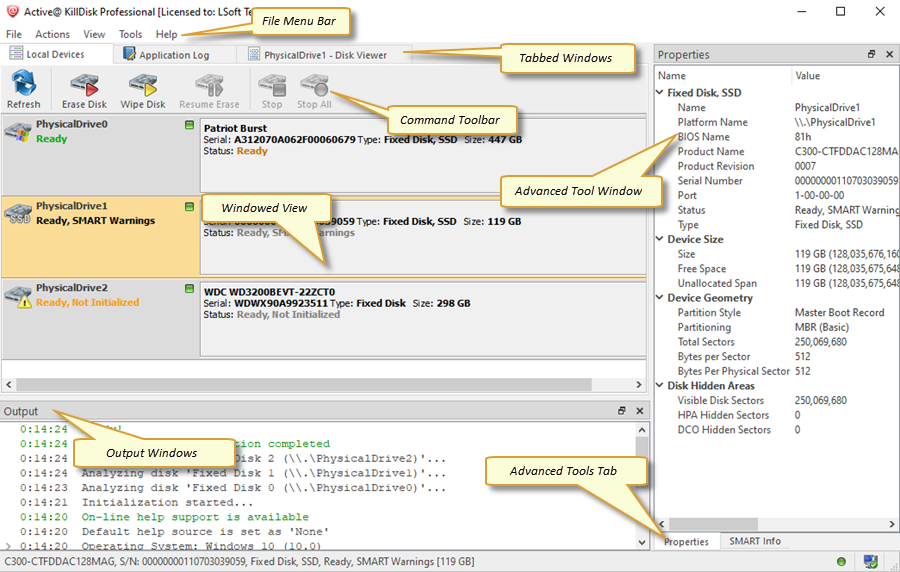Viewport: 900px width, 572px height.
Task: Select the PhysicalDrive2 warning disk icon
Action: click(x=18, y=296)
